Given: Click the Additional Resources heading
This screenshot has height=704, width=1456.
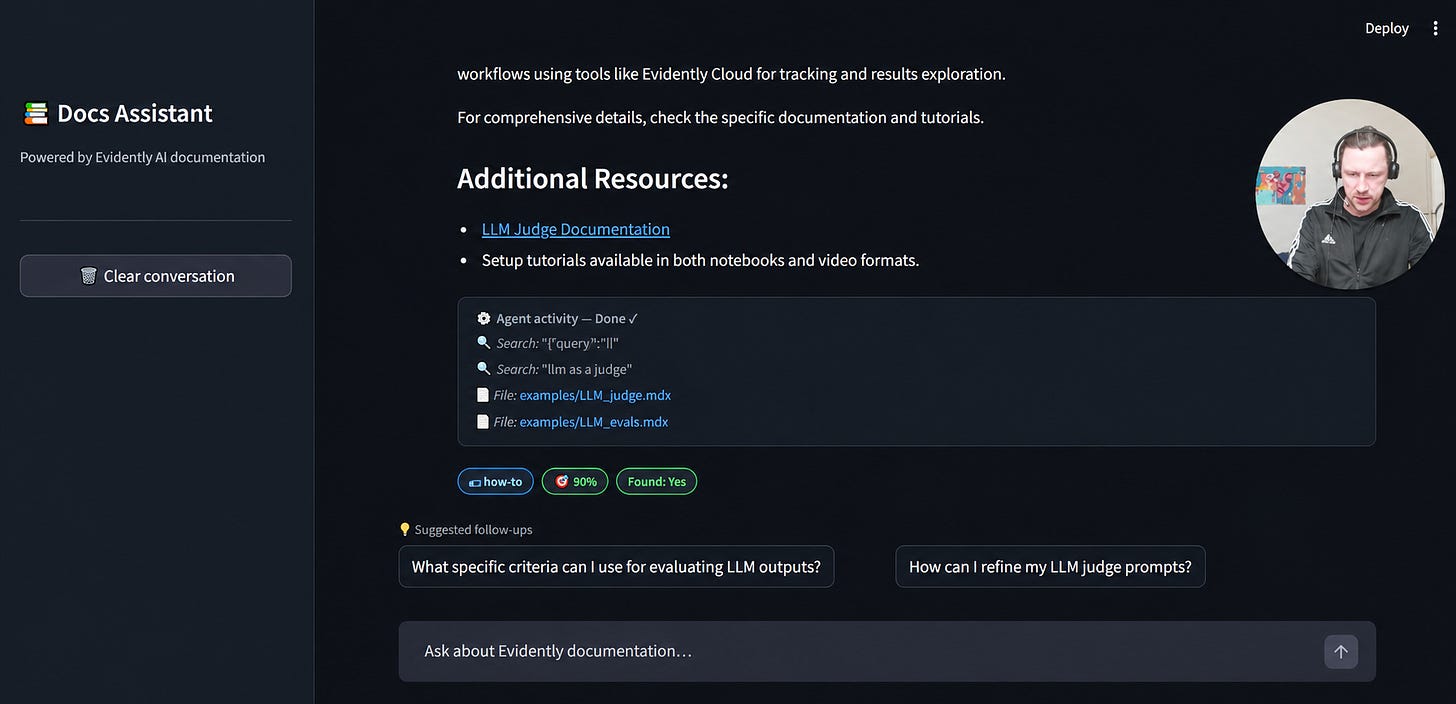Looking at the screenshot, I should coord(593,179).
